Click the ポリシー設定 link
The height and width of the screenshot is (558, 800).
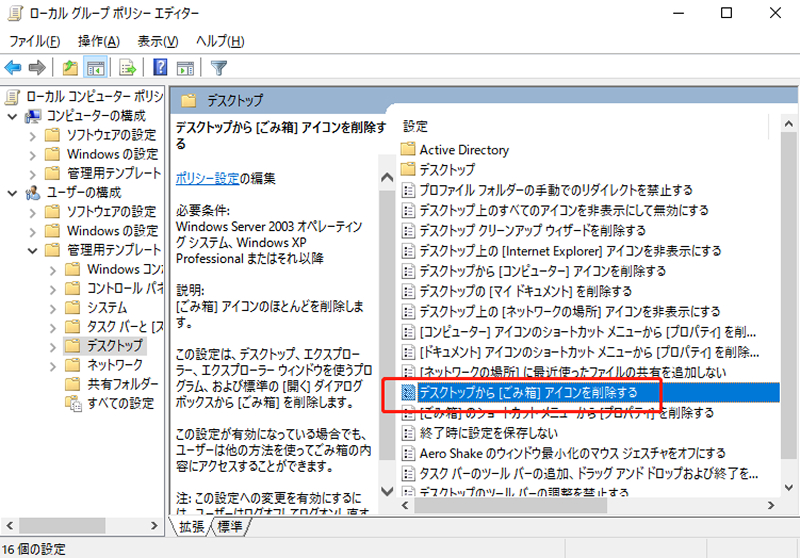[x=207, y=178]
